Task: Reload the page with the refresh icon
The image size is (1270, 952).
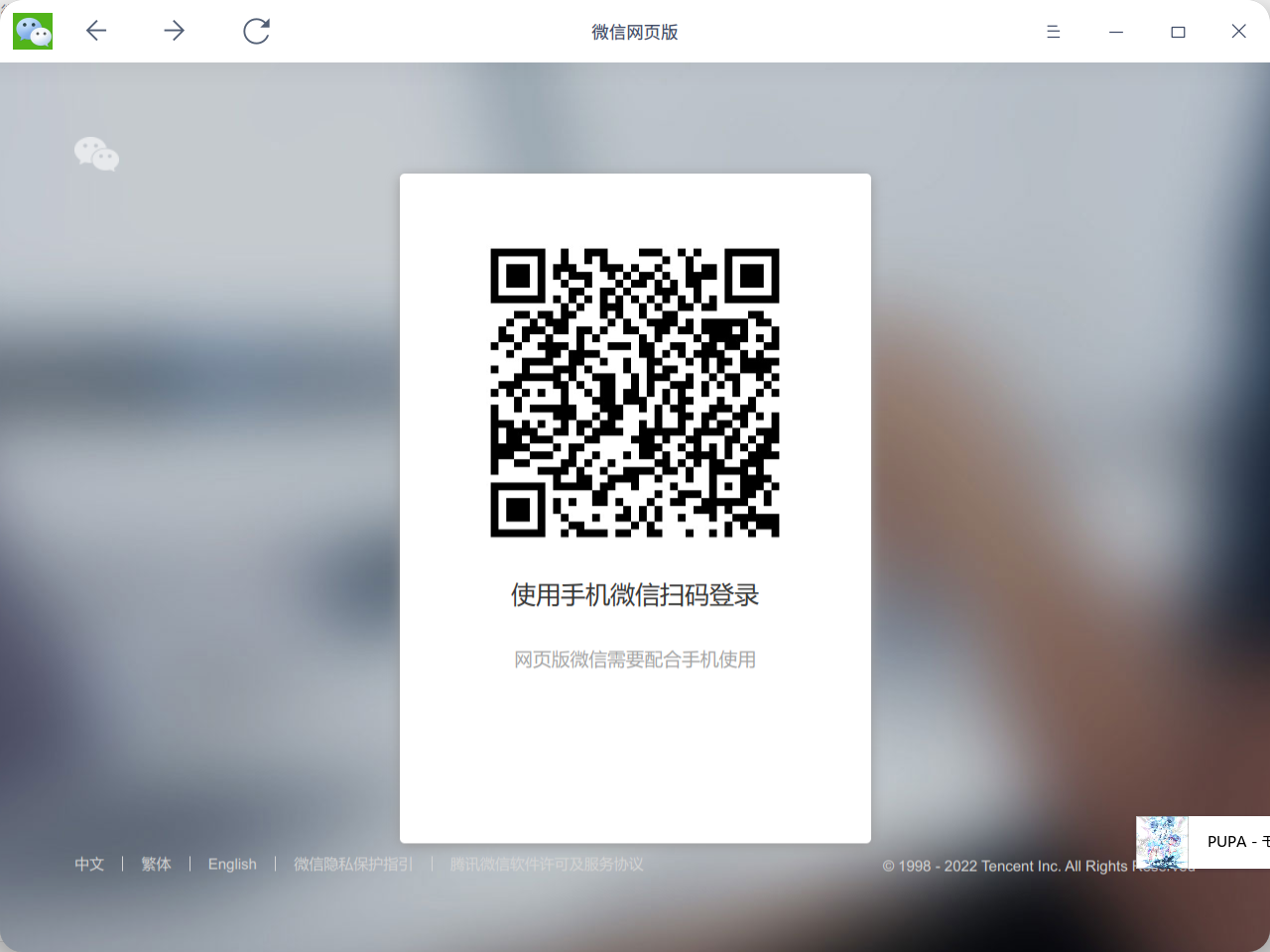Action: pyautogui.click(x=256, y=32)
